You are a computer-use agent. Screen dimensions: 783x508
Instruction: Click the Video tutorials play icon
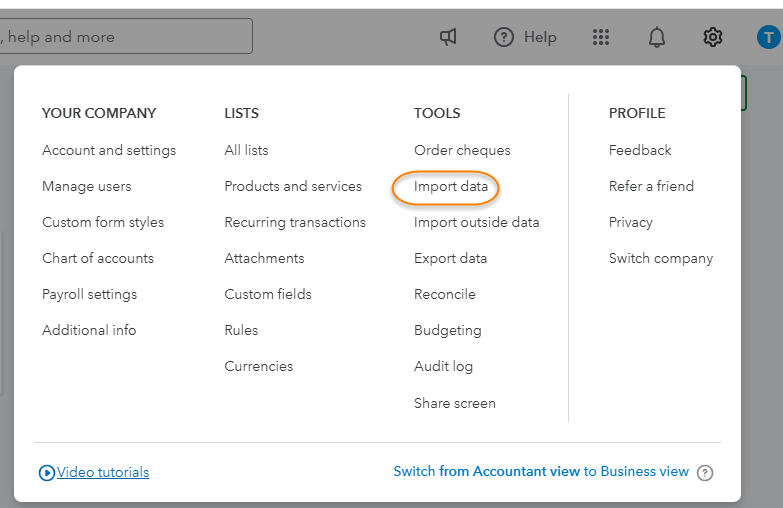tap(46, 473)
